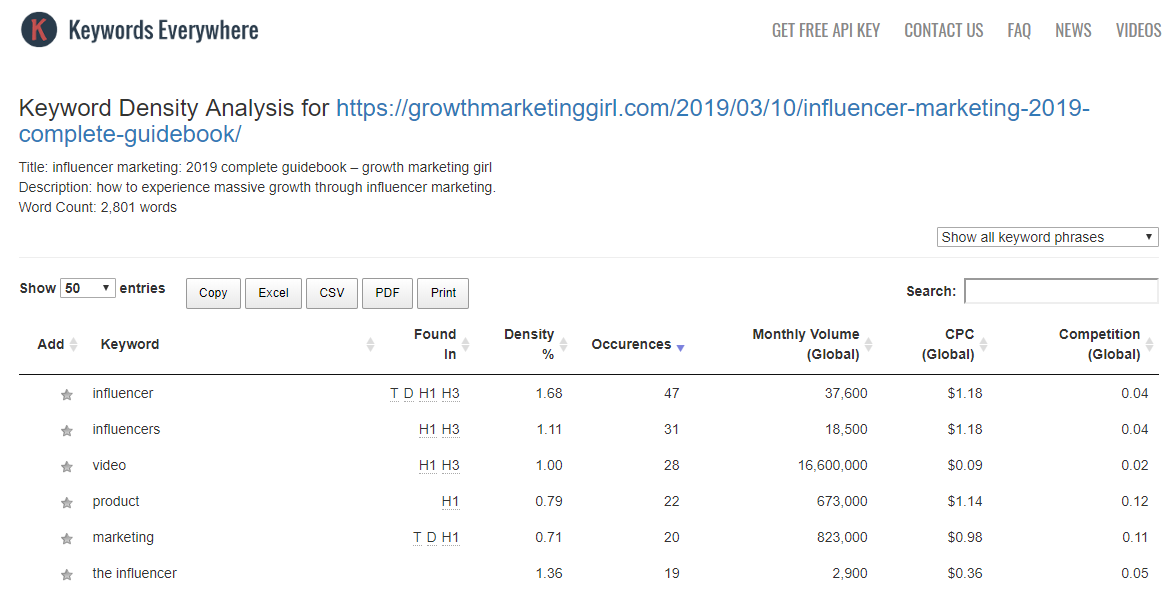The height and width of the screenshot is (597, 1174).
Task: Star the 'the influencer' keyword row
Action: [x=67, y=575]
